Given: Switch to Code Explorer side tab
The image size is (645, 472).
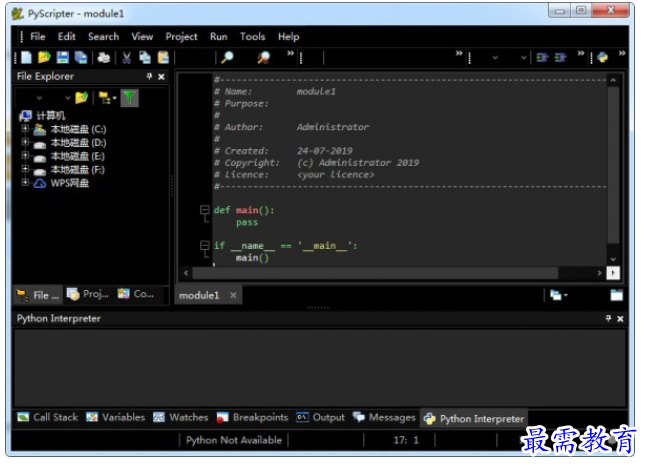Looking at the screenshot, I should click(x=136, y=294).
